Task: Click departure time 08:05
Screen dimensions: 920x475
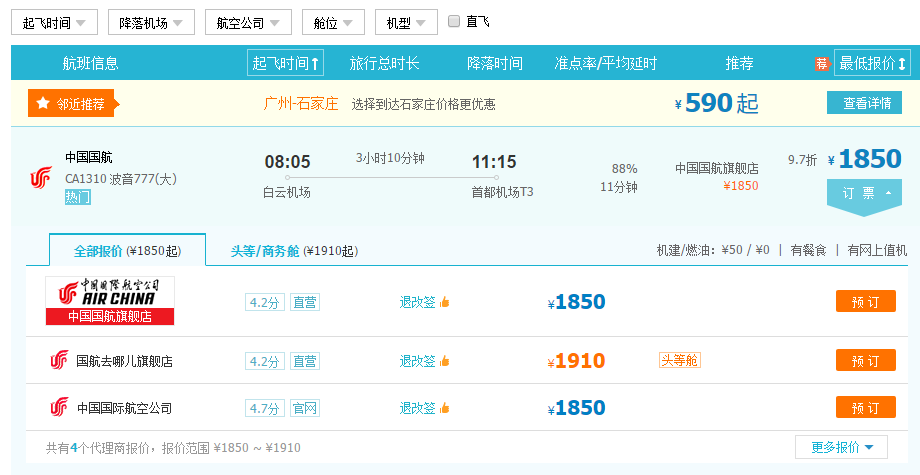Action: (288, 161)
